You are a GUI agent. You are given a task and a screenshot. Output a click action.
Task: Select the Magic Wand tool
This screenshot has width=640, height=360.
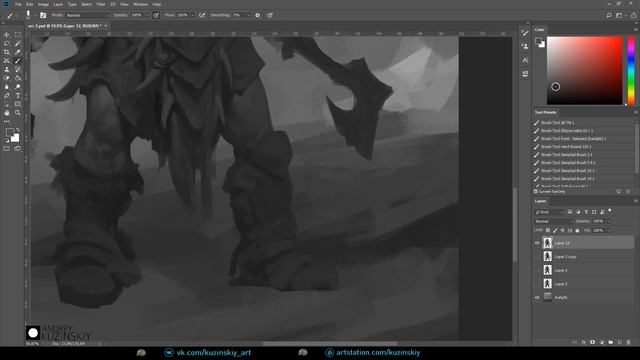coord(18,44)
